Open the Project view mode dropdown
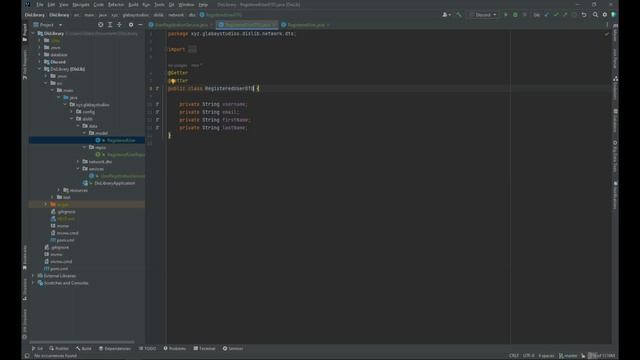Image resolution: width=640 pixels, height=360 pixels. click(48, 25)
